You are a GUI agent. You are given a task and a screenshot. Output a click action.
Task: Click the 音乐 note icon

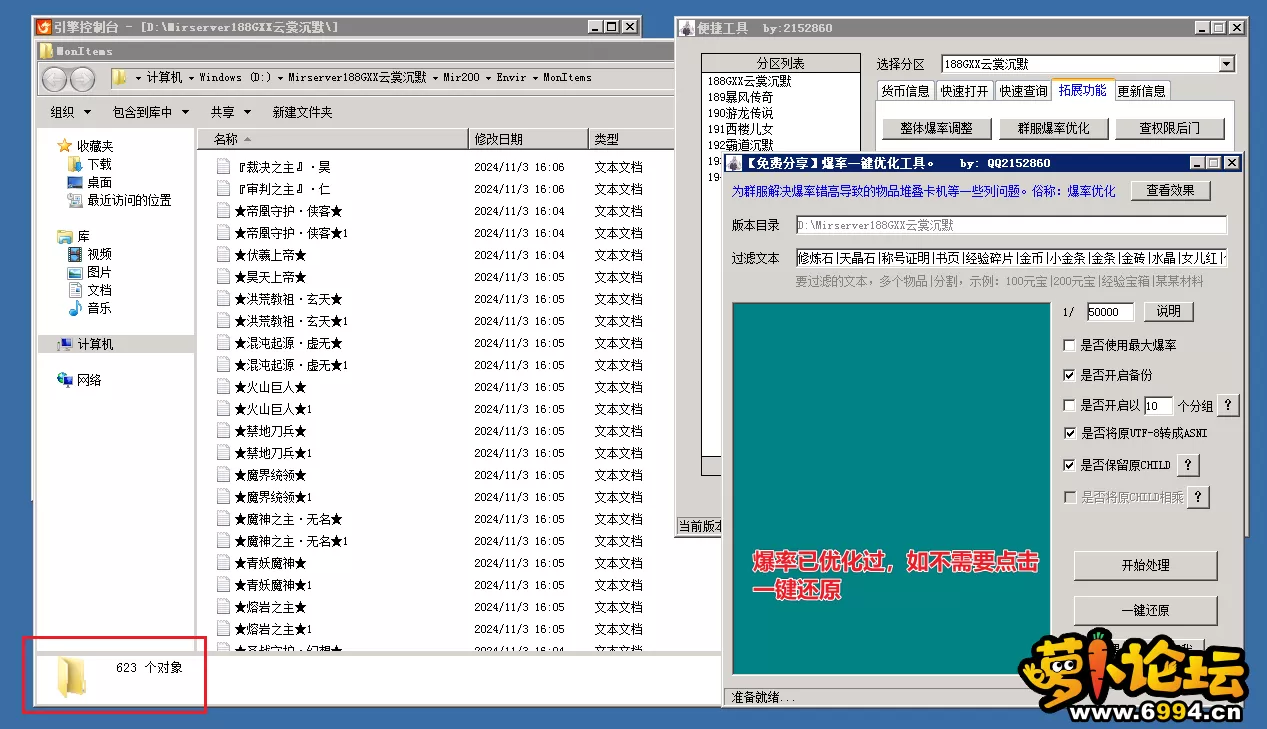click(75, 308)
